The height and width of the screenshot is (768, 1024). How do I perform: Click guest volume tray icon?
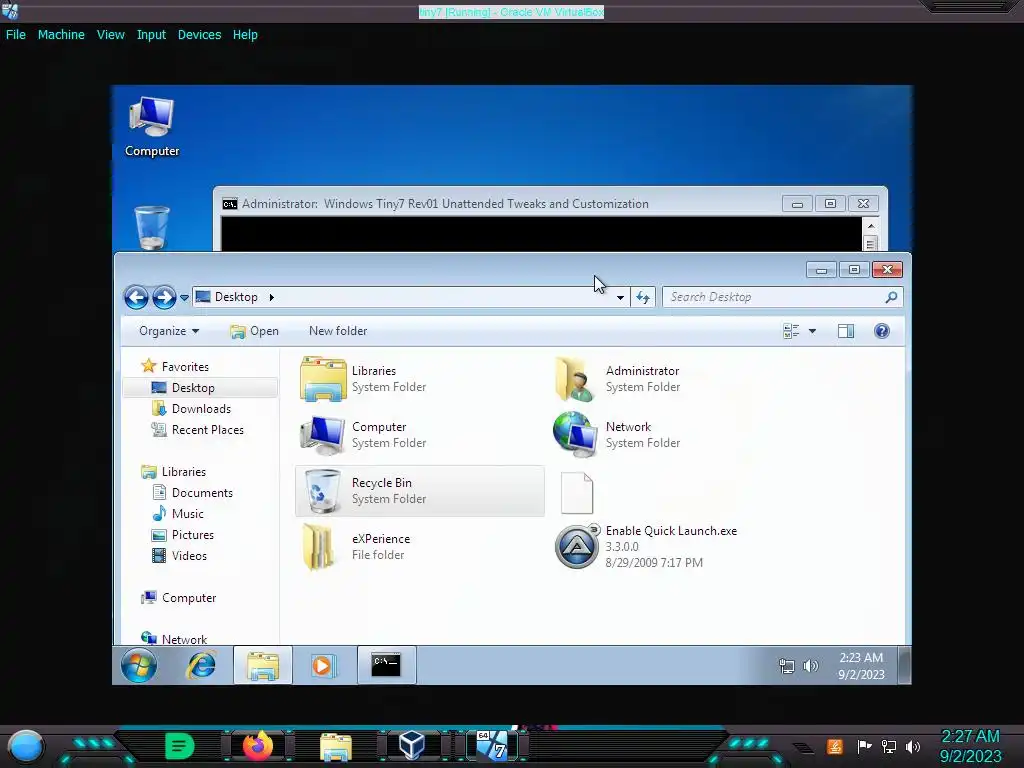(x=810, y=666)
